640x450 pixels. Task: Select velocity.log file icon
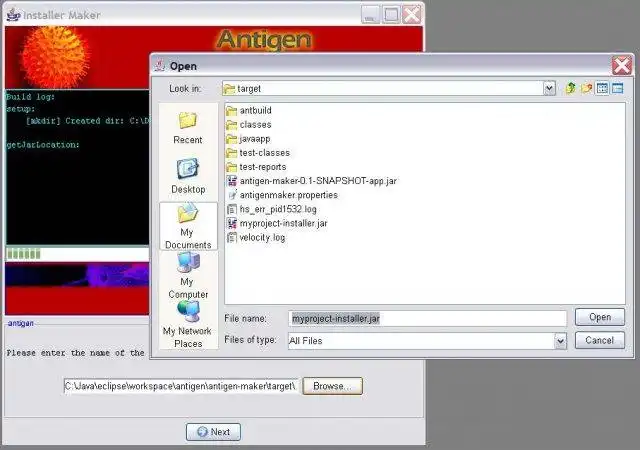pyautogui.click(x=231, y=238)
